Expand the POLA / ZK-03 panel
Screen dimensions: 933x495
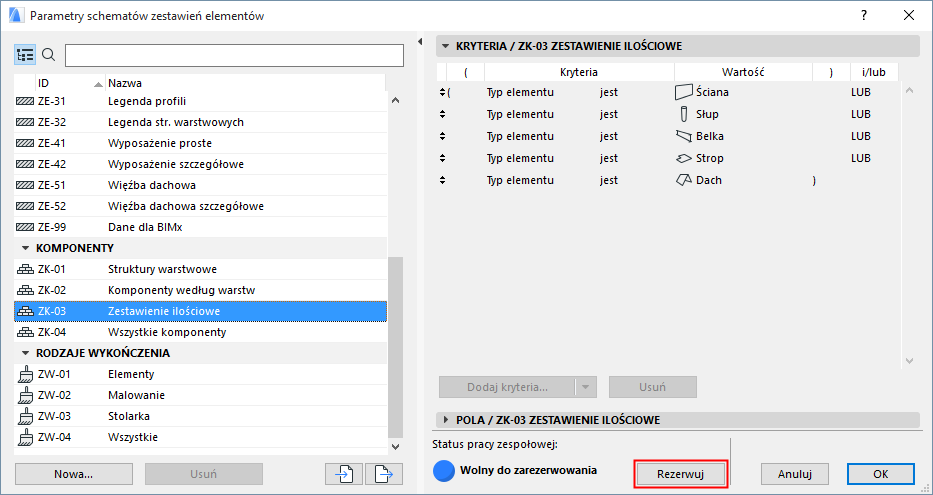click(x=445, y=420)
